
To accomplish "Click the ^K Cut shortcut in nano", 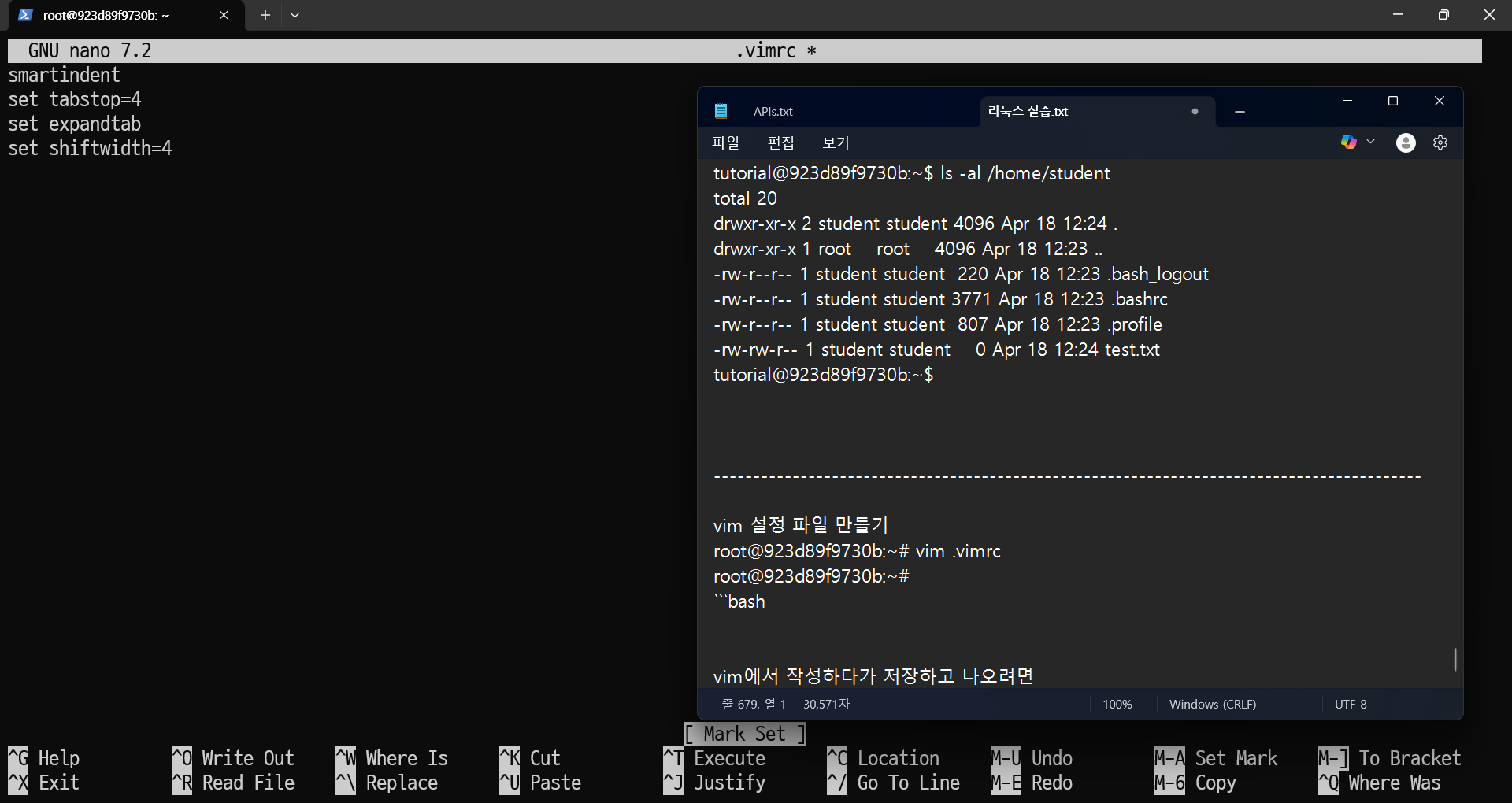I will click(x=530, y=758).
